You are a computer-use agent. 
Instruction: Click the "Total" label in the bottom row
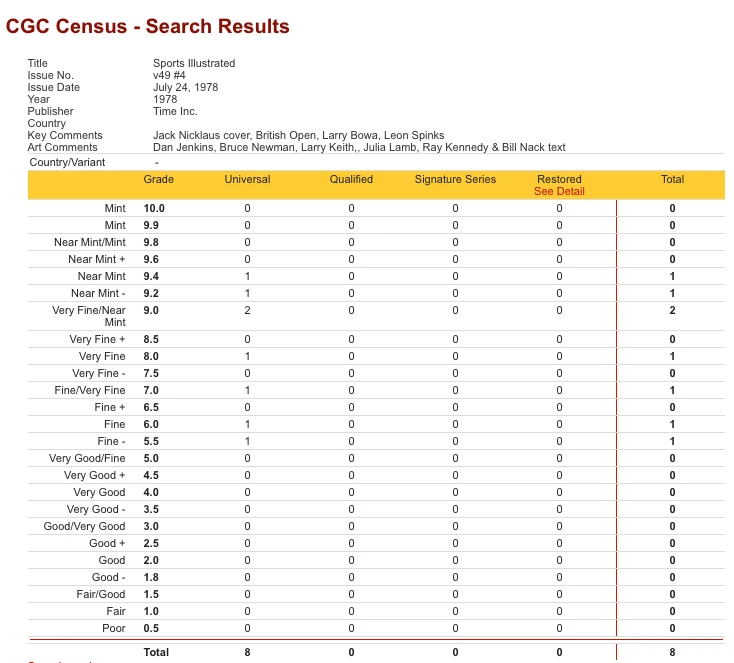(156, 652)
